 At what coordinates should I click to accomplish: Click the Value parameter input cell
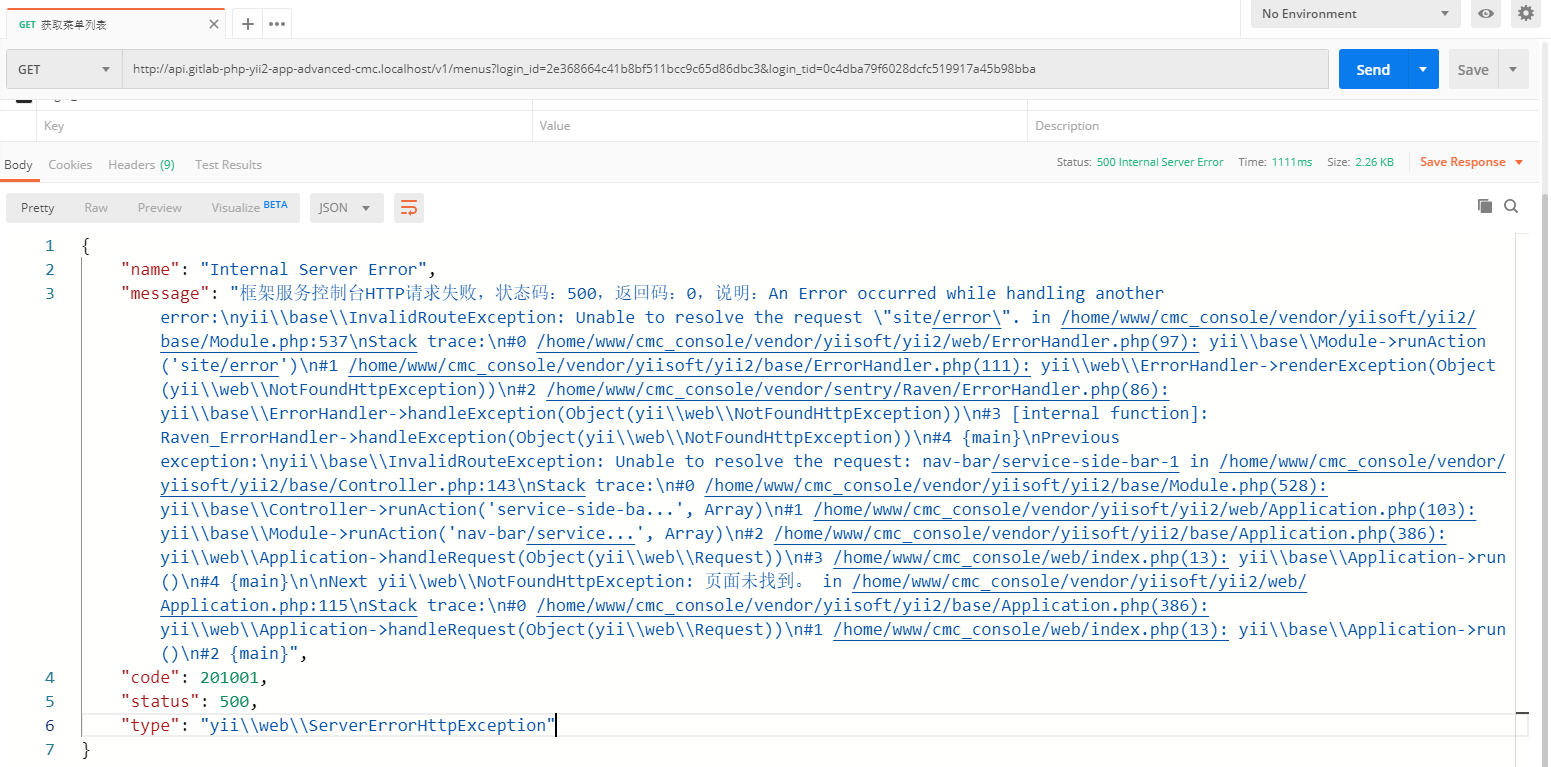[780, 126]
